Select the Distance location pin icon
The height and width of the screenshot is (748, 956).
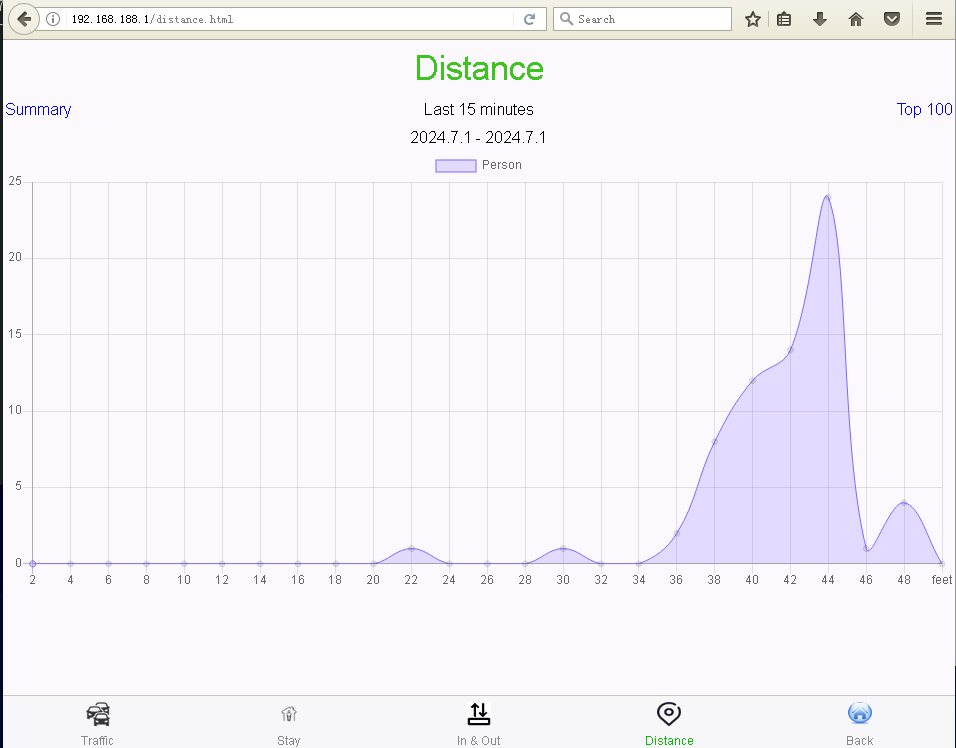tap(669, 713)
